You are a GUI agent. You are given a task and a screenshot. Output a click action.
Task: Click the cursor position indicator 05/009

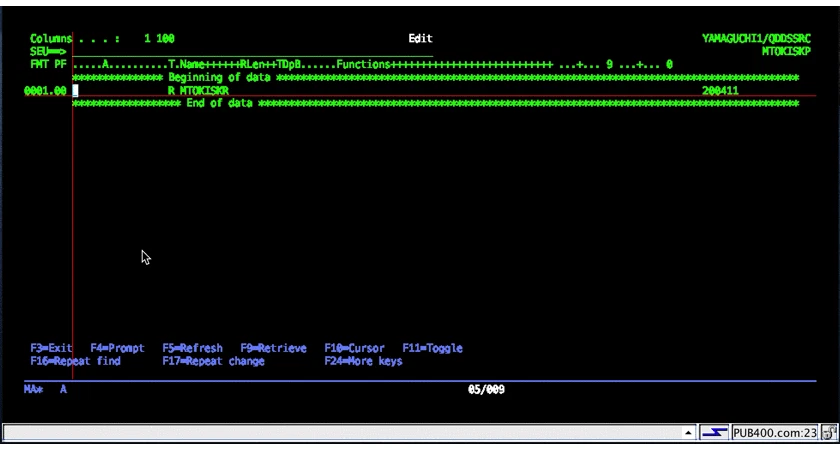tap(486, 389)
